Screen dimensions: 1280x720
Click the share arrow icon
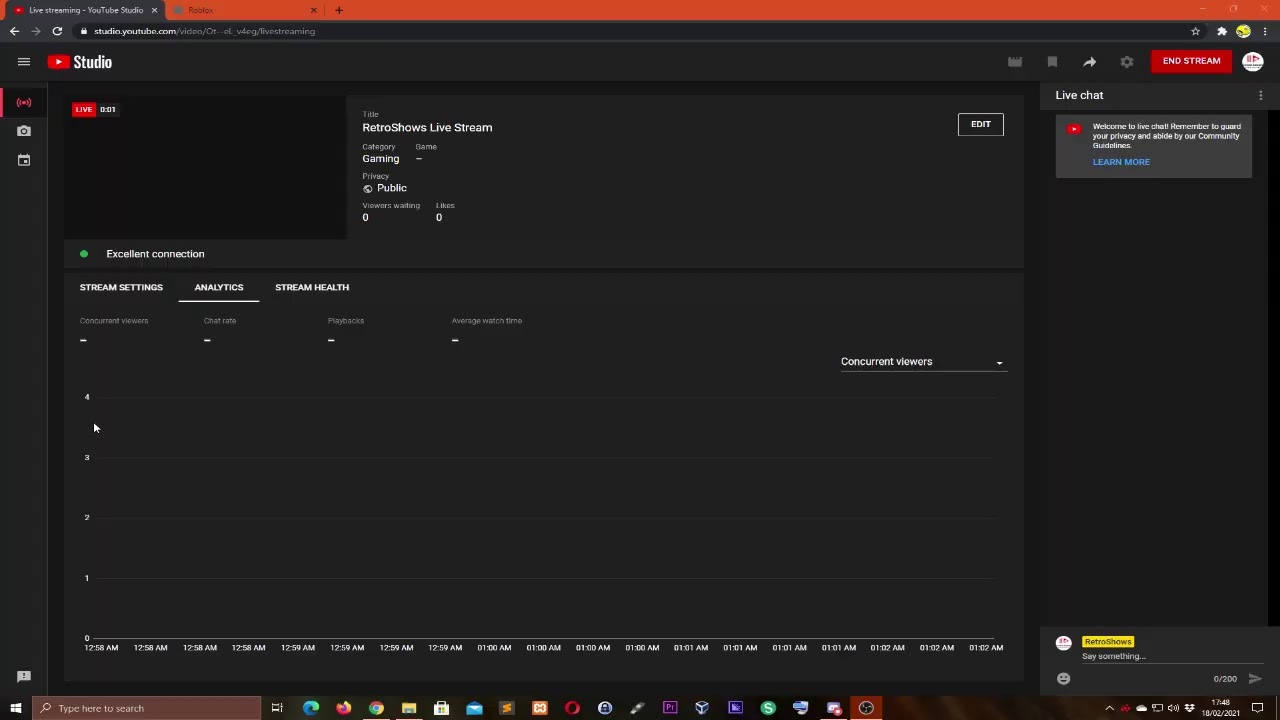coord(1089,62)
